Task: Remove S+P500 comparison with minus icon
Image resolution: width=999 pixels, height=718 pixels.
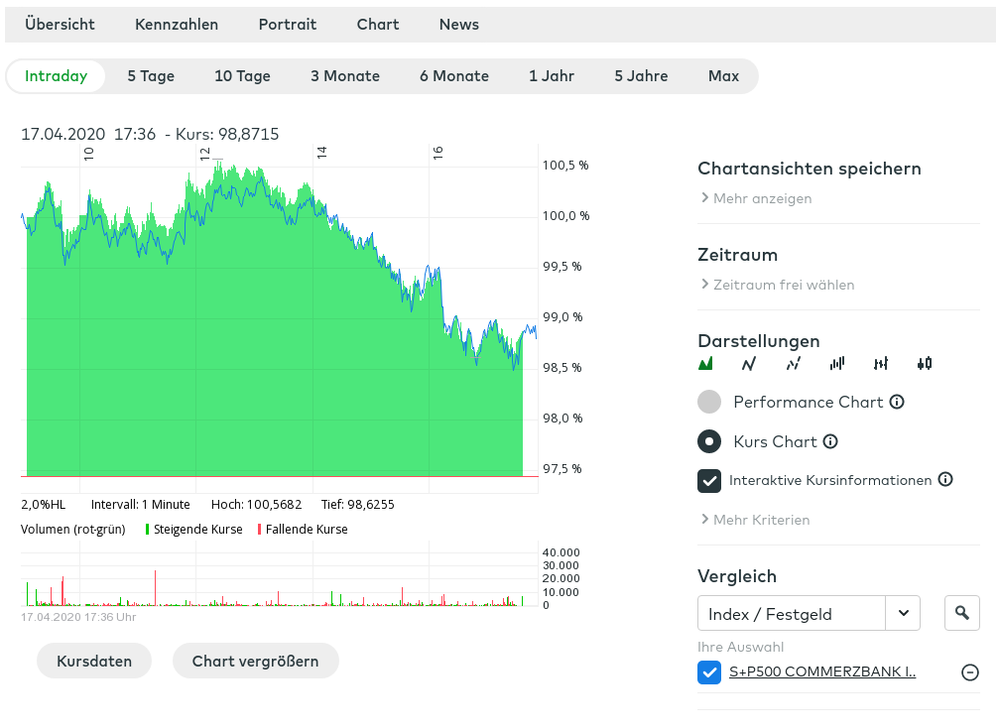Action: click(969, 672)
